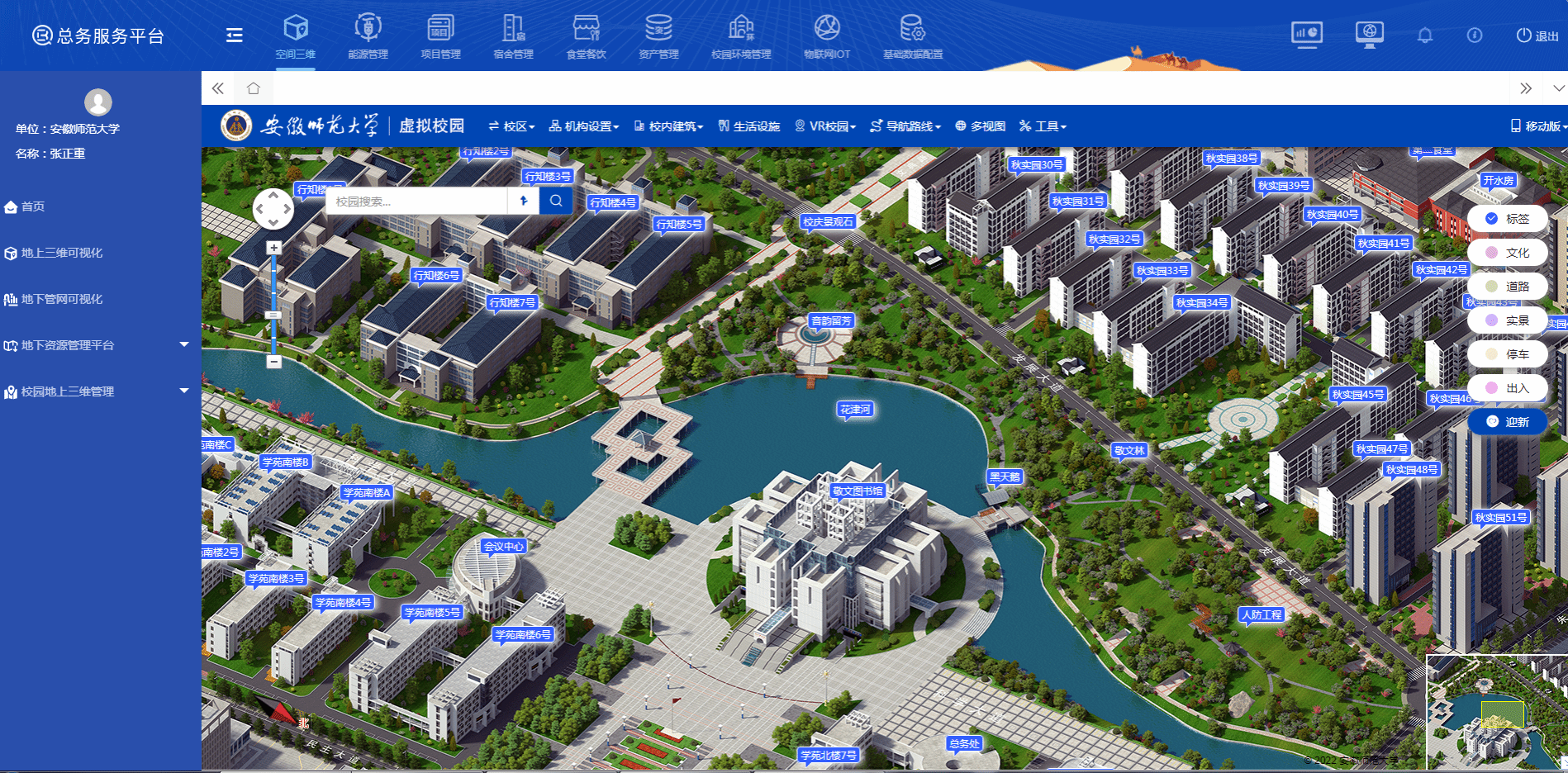Click the user avatar icon
1568x773 pixels.
98,102
